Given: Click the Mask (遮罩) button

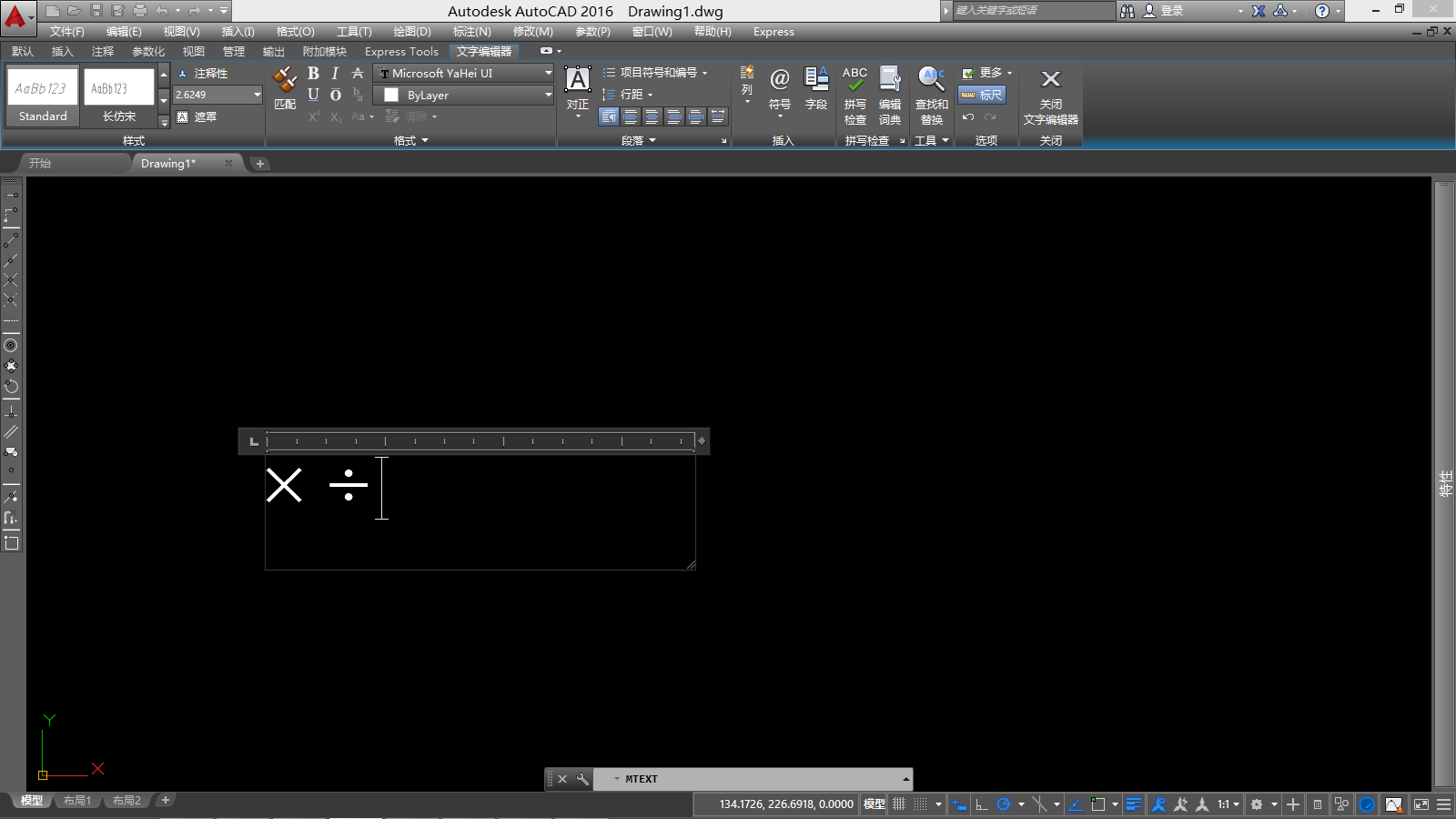Looking at the screenshot, I should pos(197,116).
